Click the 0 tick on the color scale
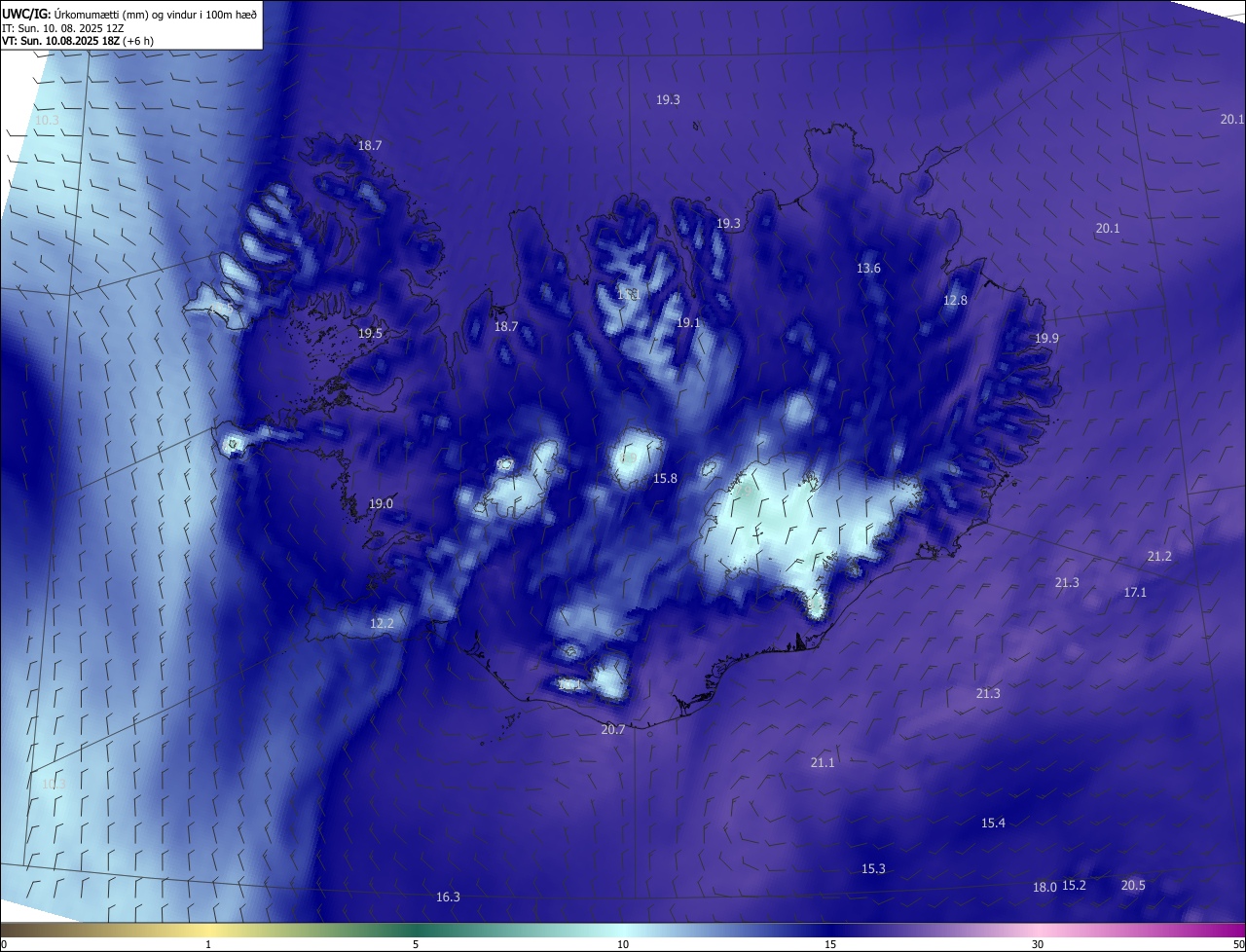 point(4,945)
